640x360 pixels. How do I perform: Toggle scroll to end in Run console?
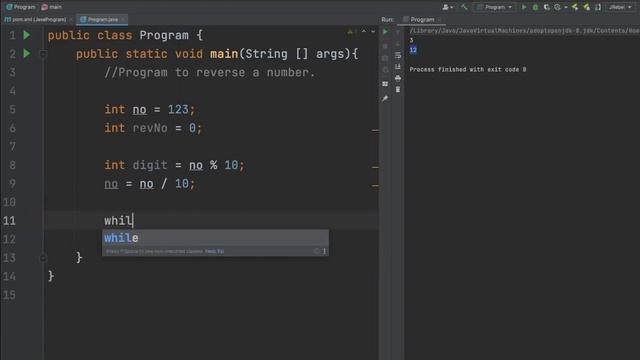(x=398, y=67)
